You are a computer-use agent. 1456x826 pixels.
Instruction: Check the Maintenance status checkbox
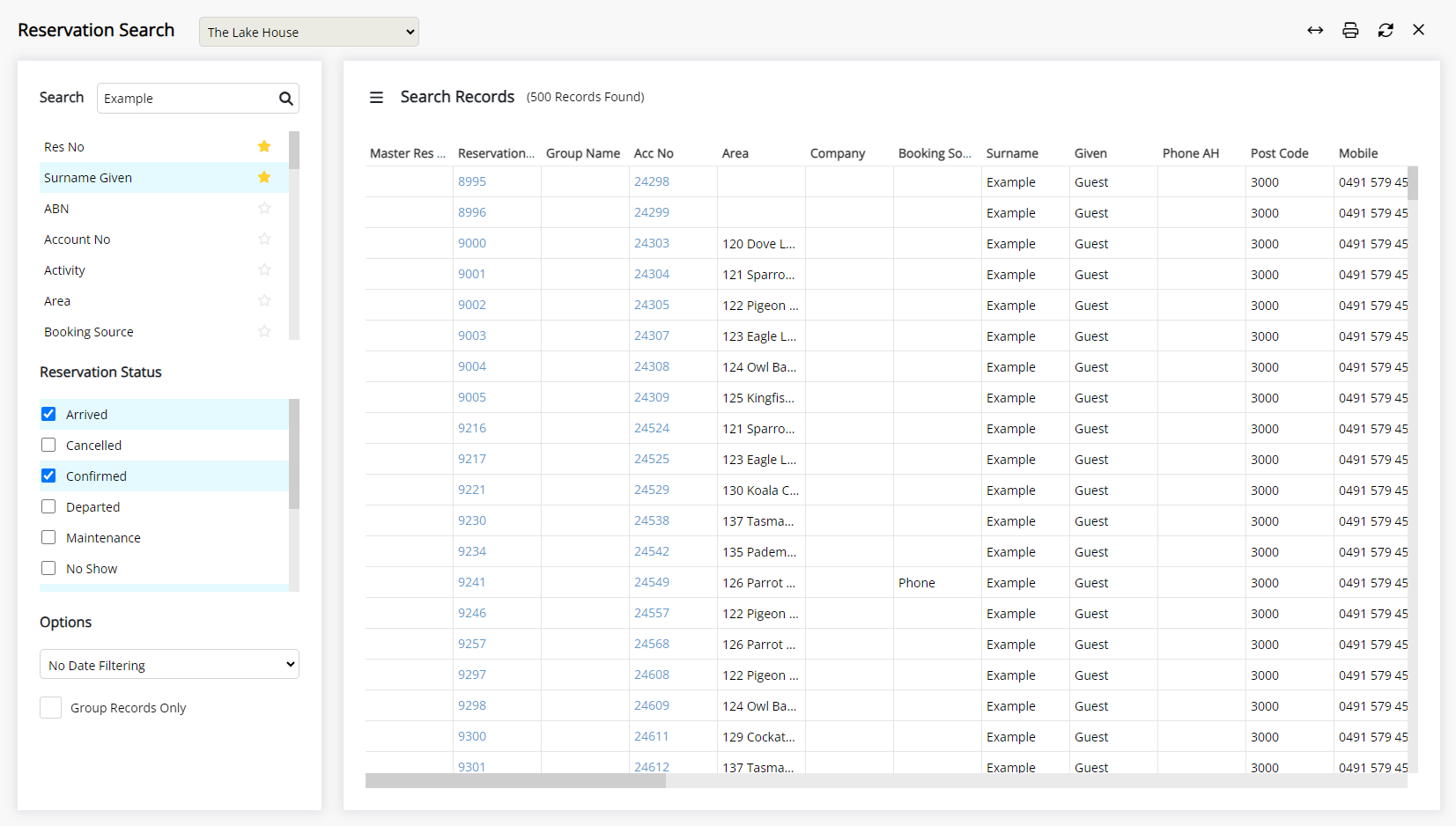click(x=48, y=537)
